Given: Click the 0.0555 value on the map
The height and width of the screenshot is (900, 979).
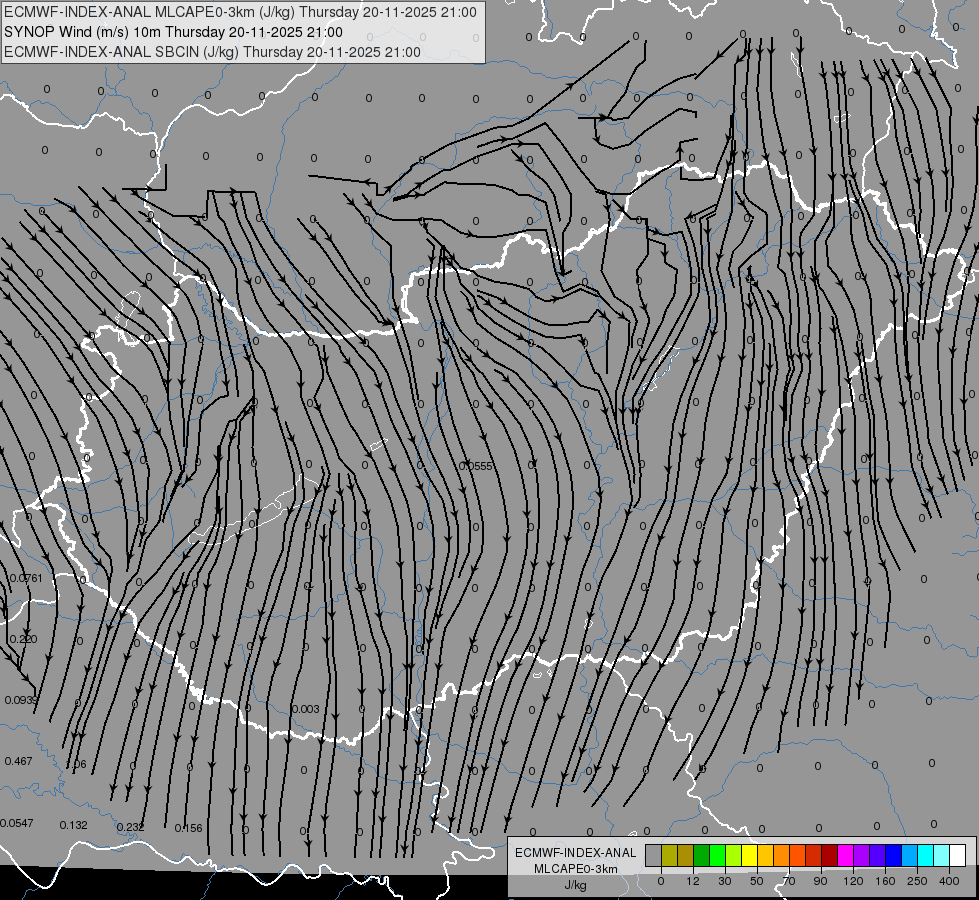Looking at the screenshot, I should pyautogui.click(x=476, y=466).
